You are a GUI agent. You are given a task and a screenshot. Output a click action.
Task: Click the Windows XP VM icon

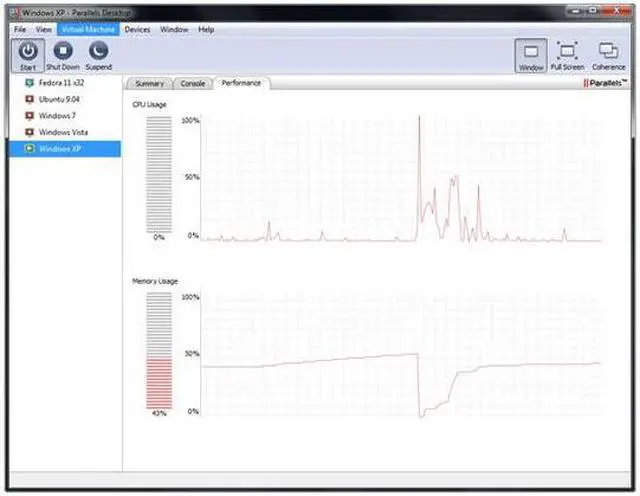[29, 149]
